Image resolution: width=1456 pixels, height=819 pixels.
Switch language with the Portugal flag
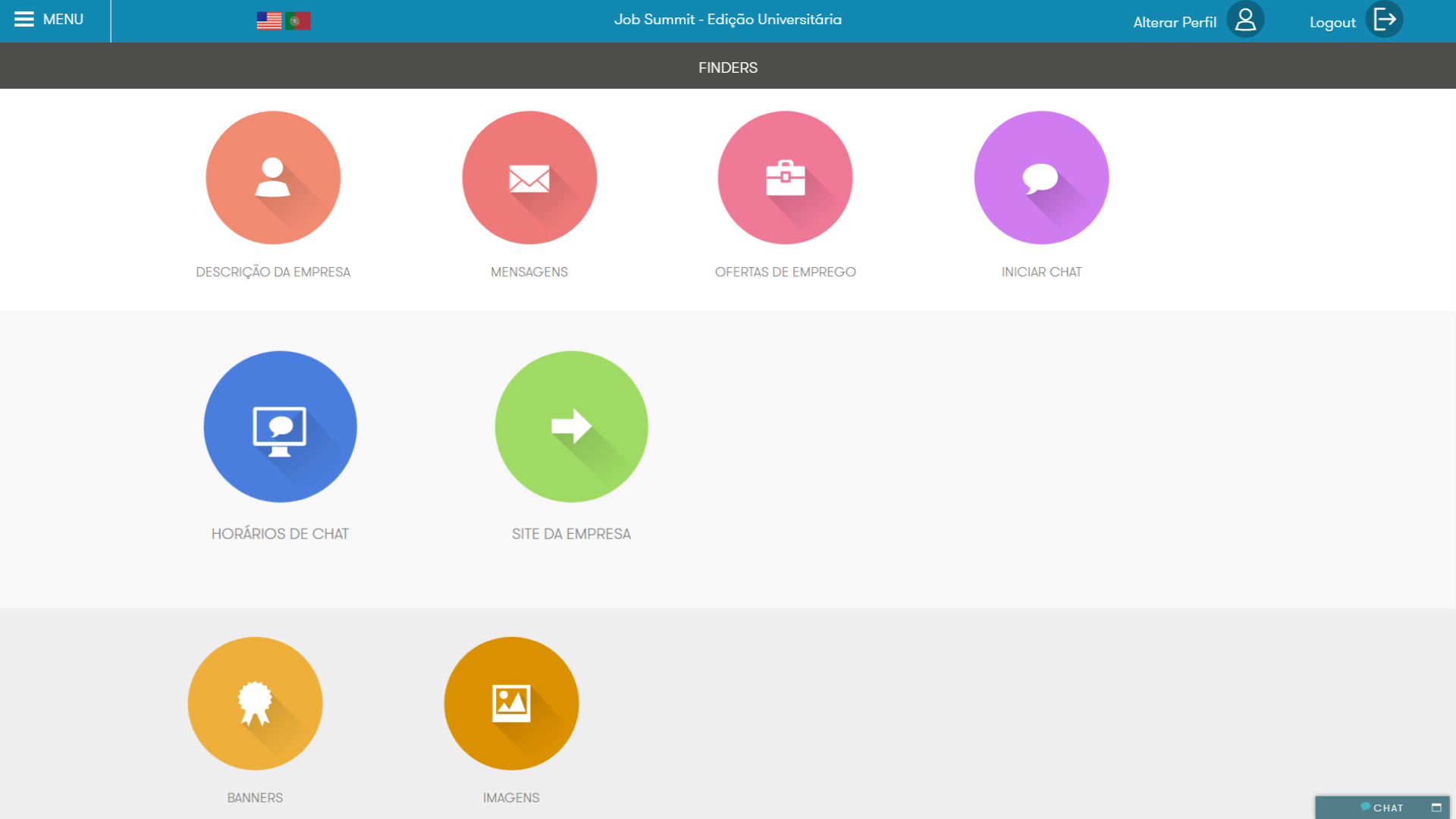click(298, 20)
